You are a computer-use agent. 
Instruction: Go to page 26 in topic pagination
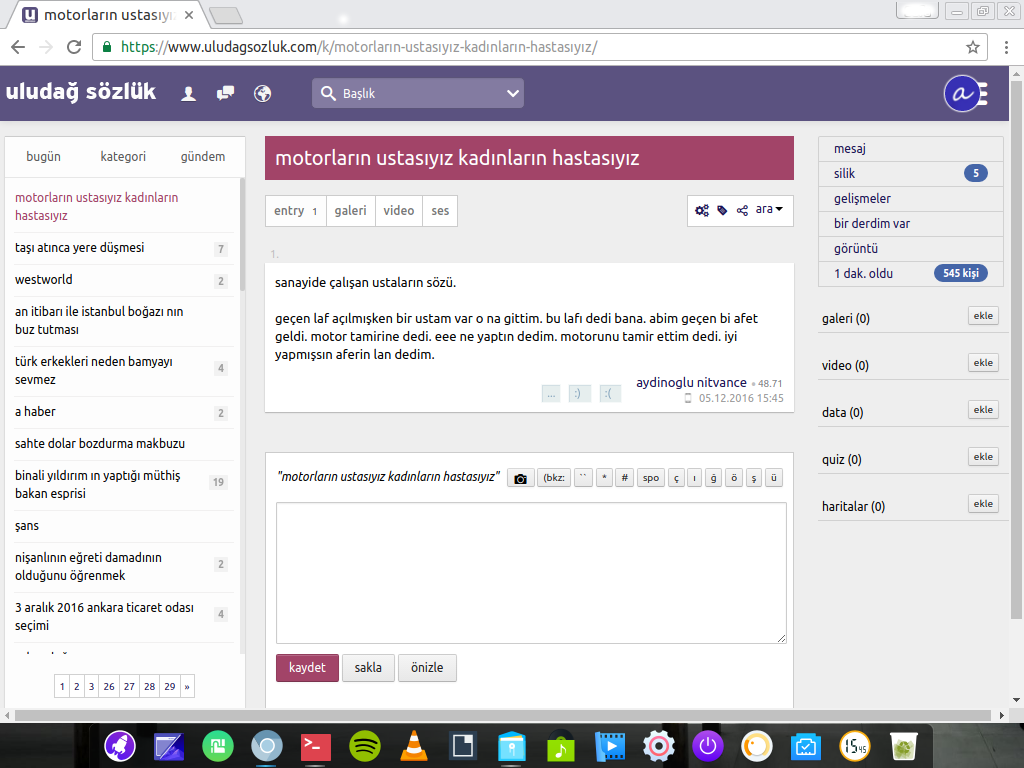[x=109, y=686]
